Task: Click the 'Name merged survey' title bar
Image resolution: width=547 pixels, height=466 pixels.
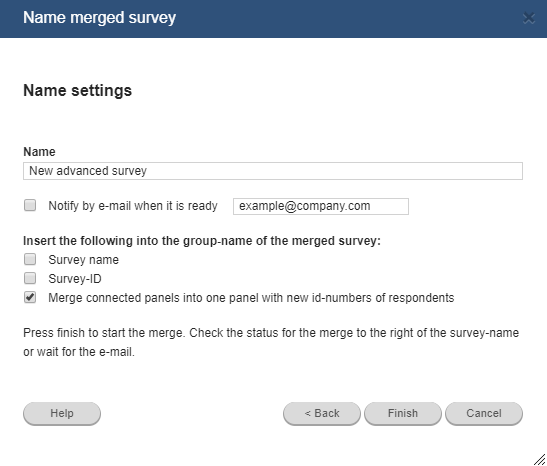Action: pyautogui.click(x=99, y=17)
